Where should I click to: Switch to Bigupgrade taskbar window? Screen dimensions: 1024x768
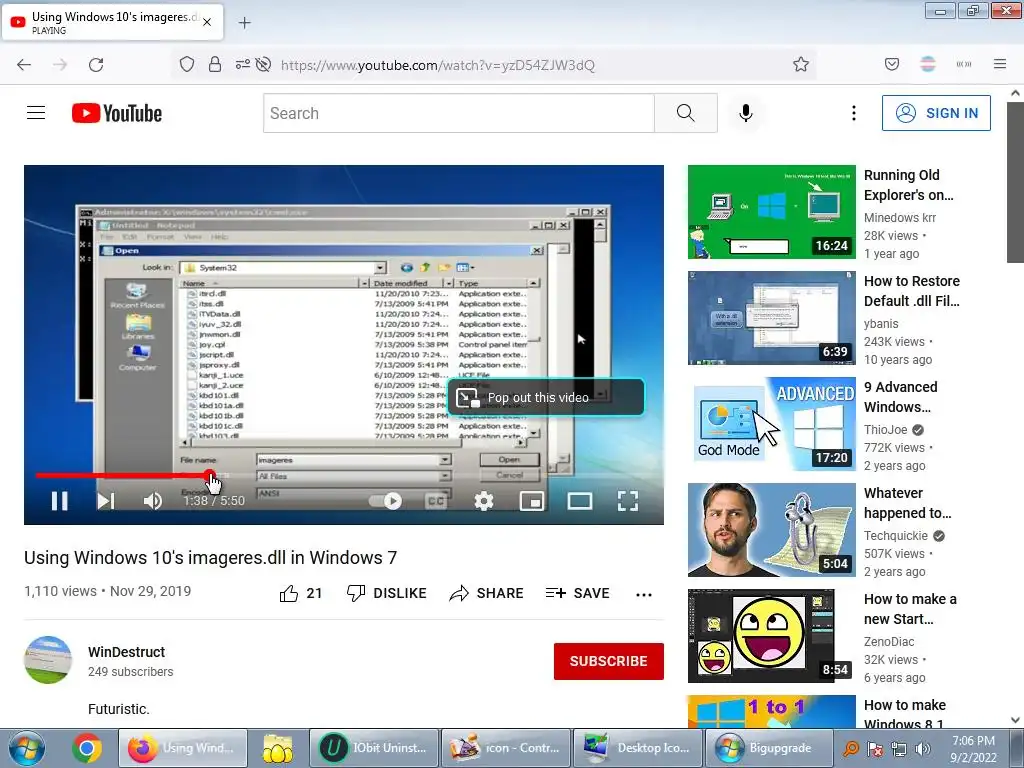point(769,748)
